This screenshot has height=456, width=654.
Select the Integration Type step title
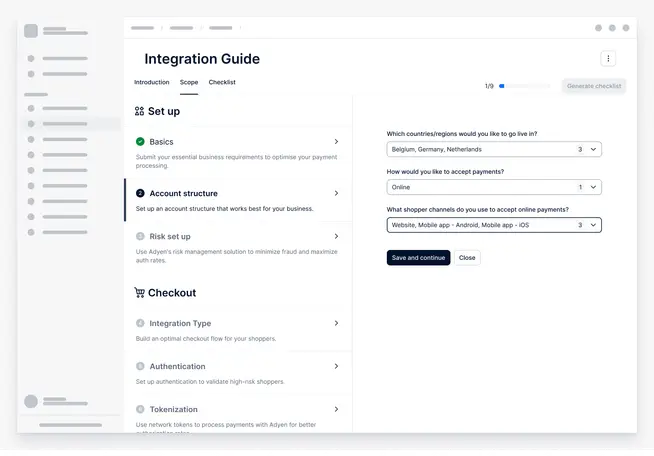180,323
